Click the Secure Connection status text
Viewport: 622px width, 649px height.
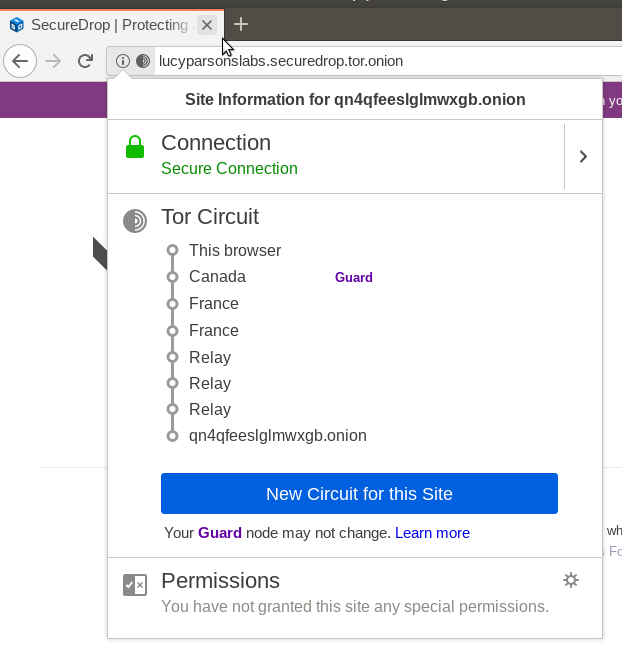click(229, 169)
